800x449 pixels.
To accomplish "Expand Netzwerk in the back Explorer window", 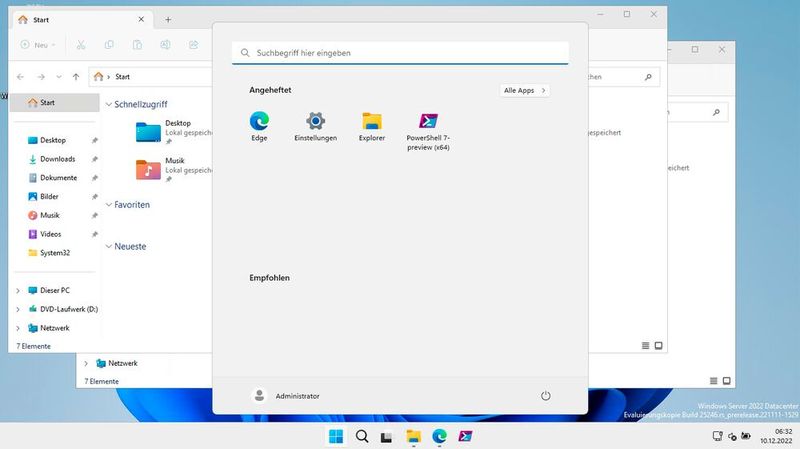I will 86,363.
